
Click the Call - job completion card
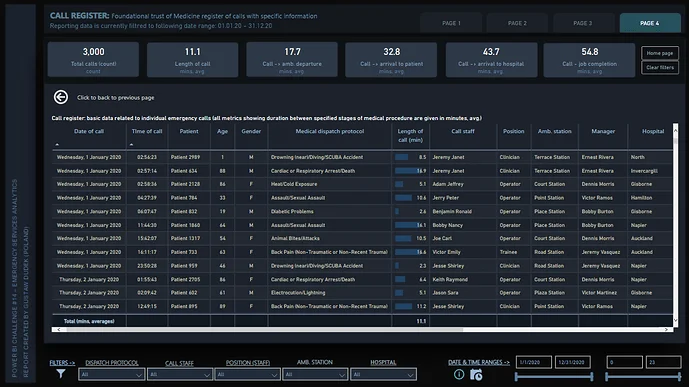[x=589, y=59]
